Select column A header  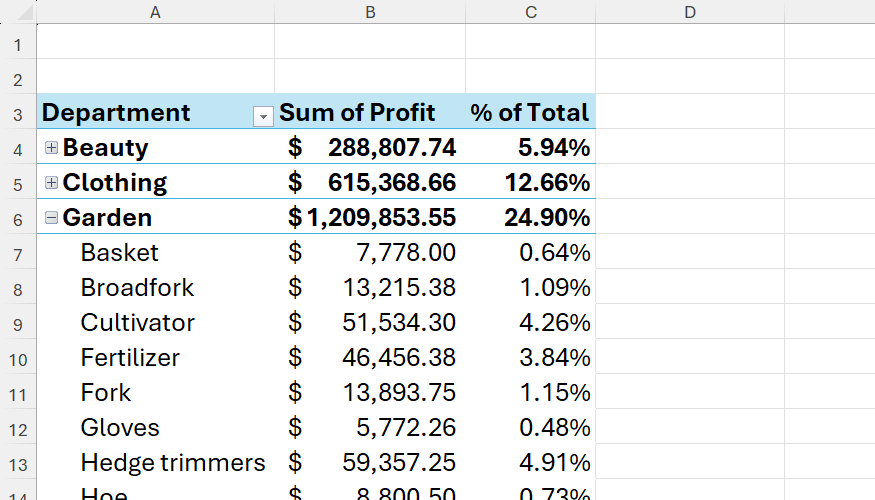pyautogui.click(x=156, y=12)
